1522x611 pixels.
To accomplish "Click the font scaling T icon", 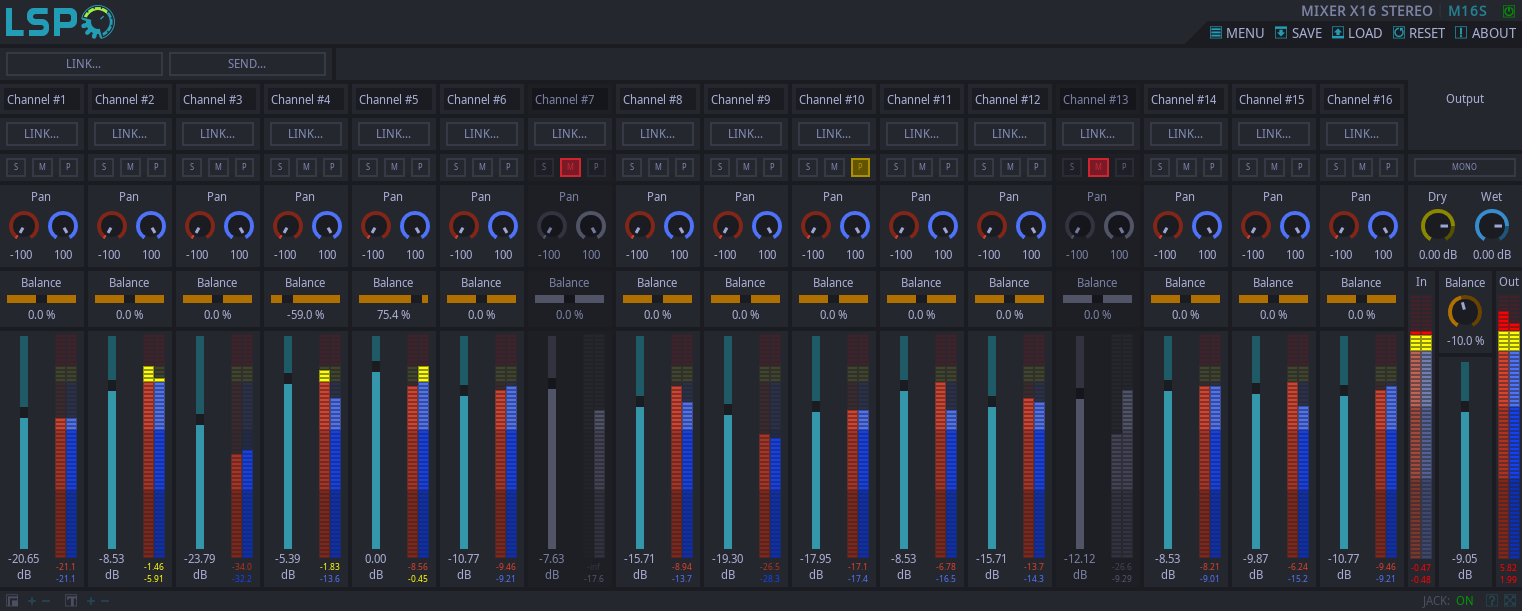I will click(x=72, y=601).
